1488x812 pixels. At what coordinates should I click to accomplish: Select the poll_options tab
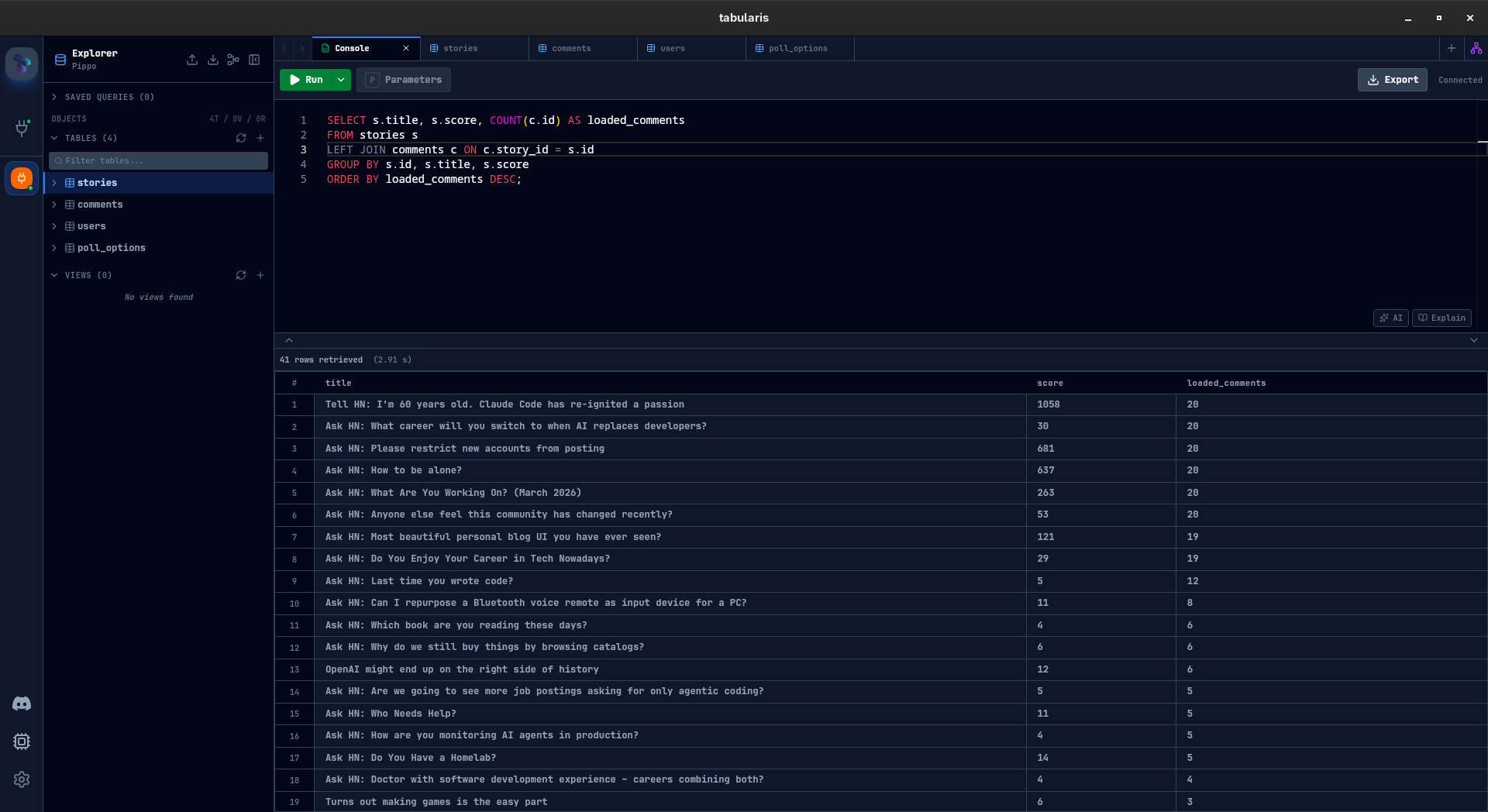point(798,48)
